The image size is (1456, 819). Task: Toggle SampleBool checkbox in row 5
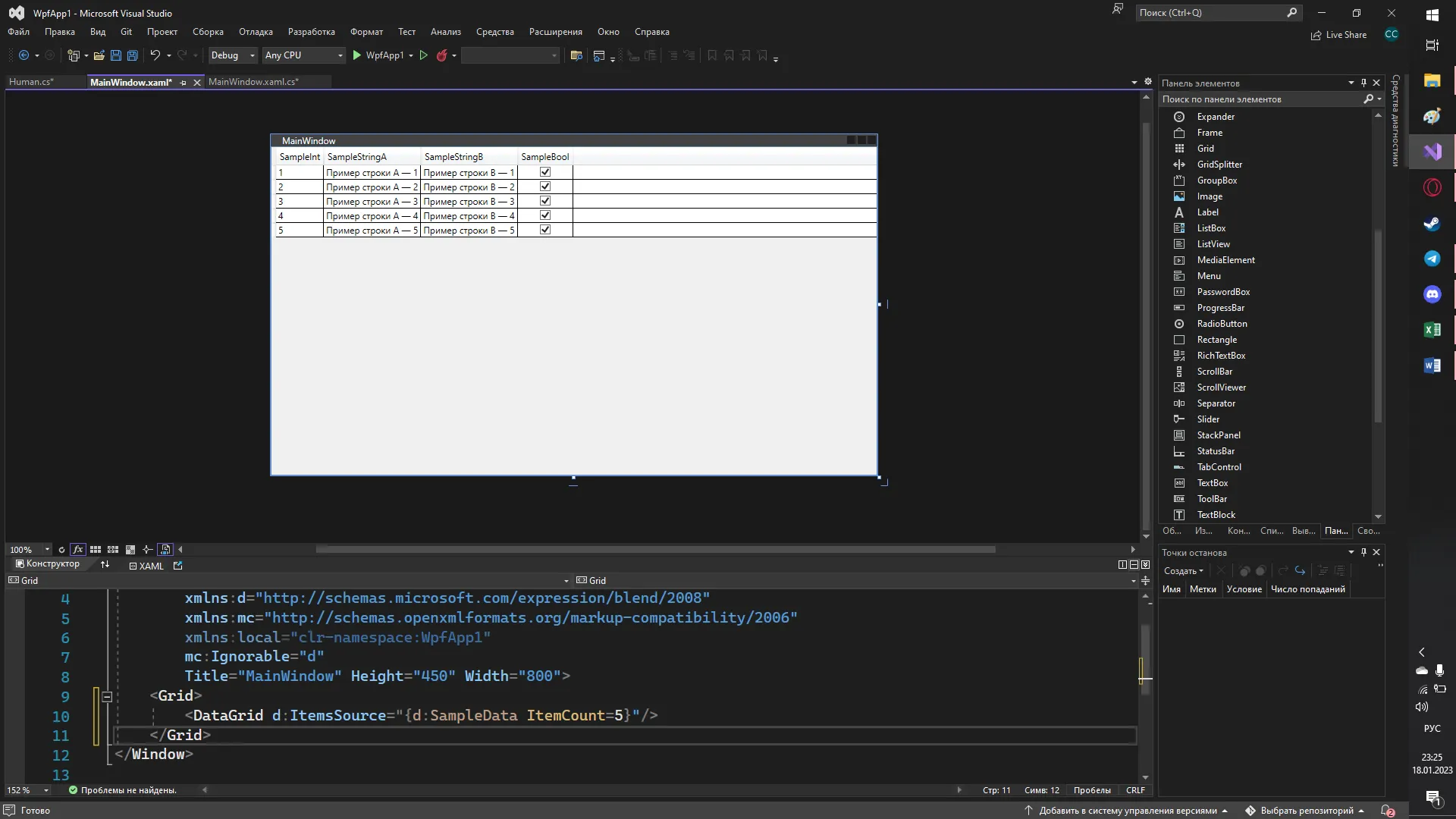(x=545, y=230)
